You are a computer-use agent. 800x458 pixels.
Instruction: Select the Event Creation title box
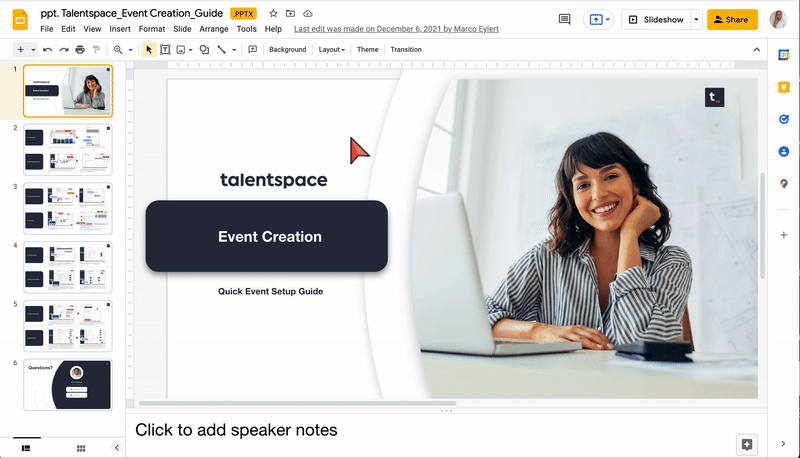[x=266, y=236]
